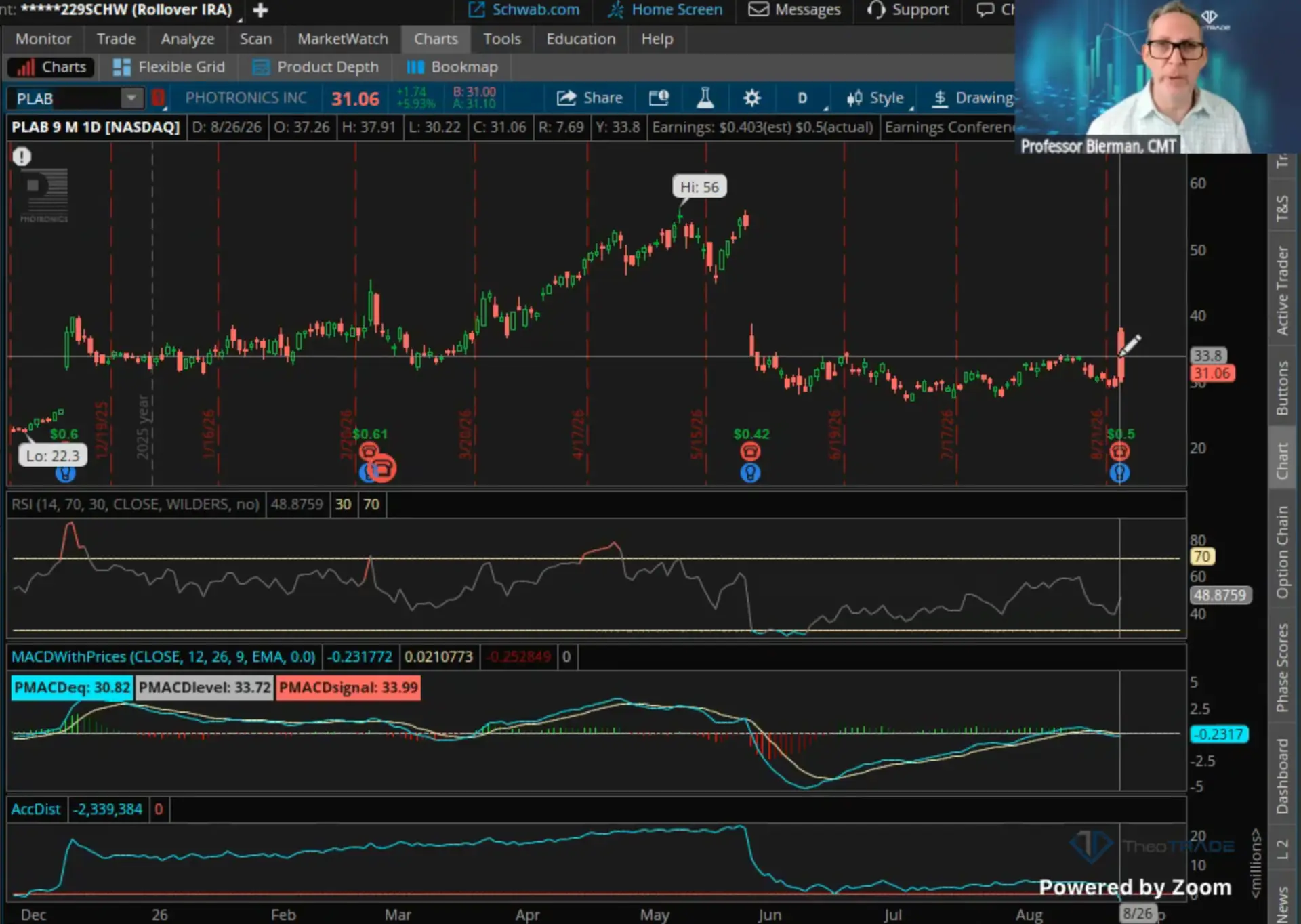The height and width of the screenshot is (924, 1301).
Task: Click the red symbol link icon
Action: 159,98
